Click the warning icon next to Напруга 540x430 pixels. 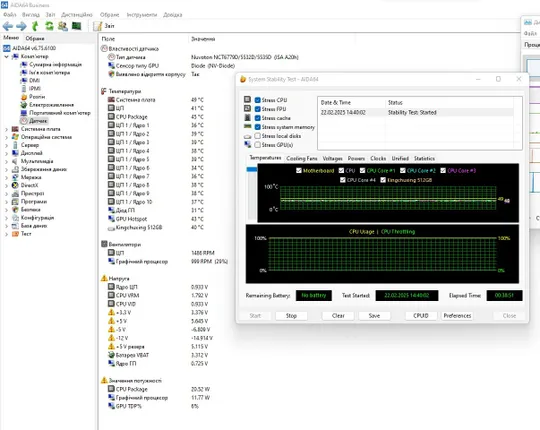point(104,278)
